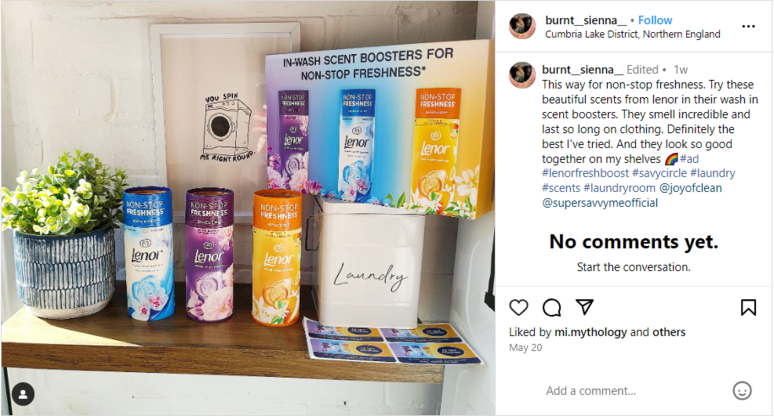Image resolution: width=774 pixels, height=416 pixels.
Task: Share the post via paper plane icon
Action: [584, 307]
